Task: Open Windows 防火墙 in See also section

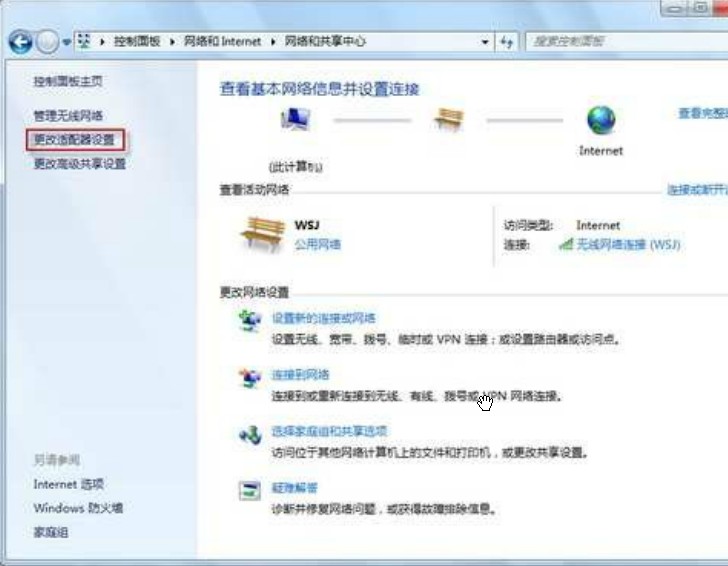Action: (x=78, y=508)
